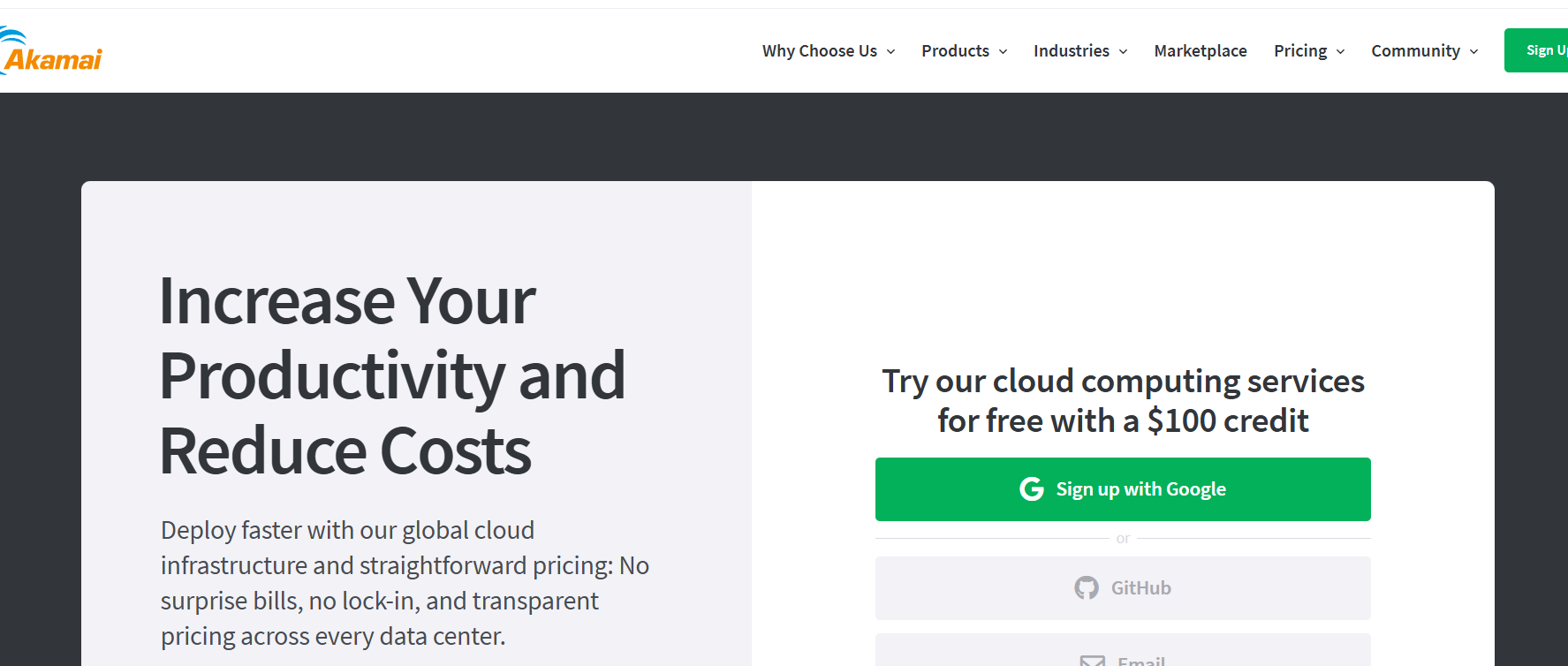Image resolution: width=1568 pixels, height=666 pixels.
Task: Click the Google 'G' icon
Action: coord(1031,489)
